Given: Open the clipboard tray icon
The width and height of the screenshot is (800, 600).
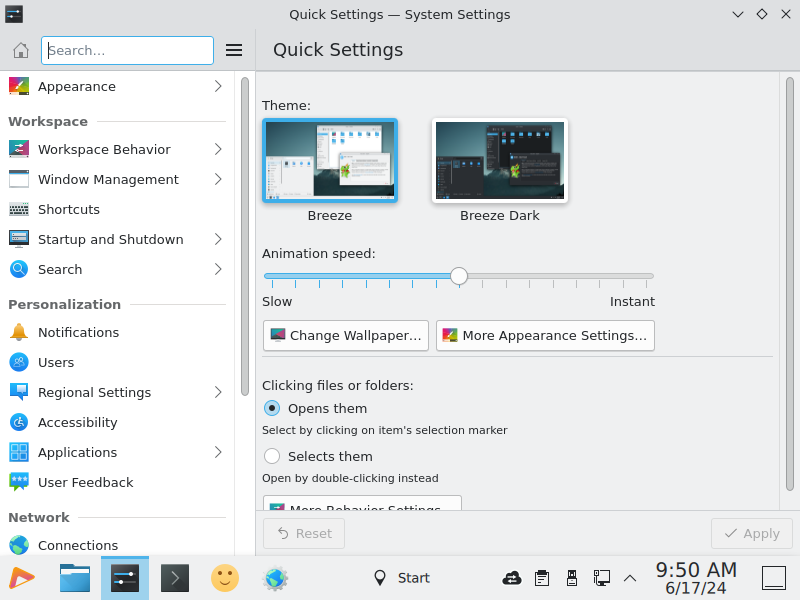Looking at the screenshot, I should click(x=542, y=578).
